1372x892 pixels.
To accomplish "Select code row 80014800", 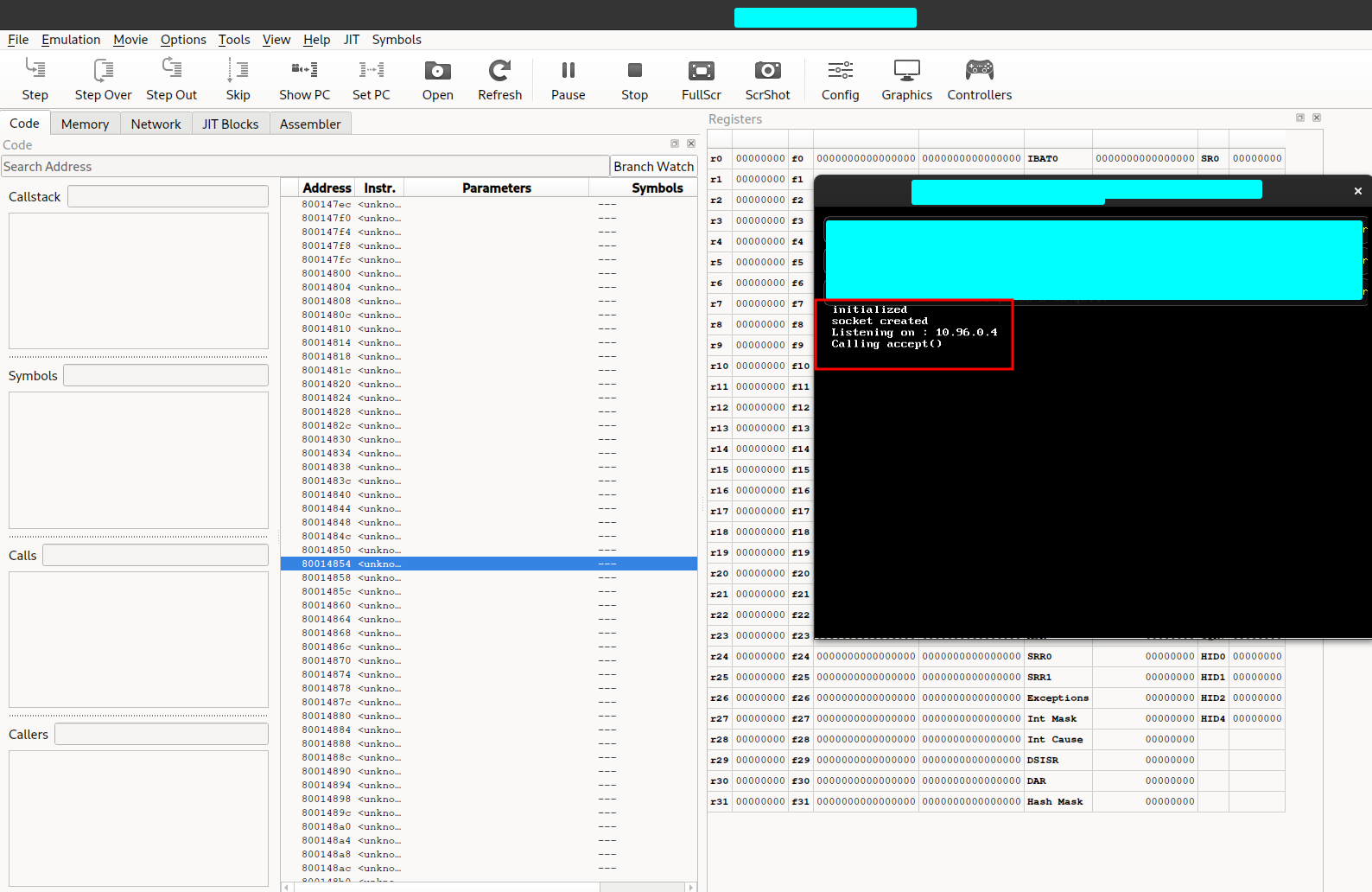I will click(x=489, y=273).
